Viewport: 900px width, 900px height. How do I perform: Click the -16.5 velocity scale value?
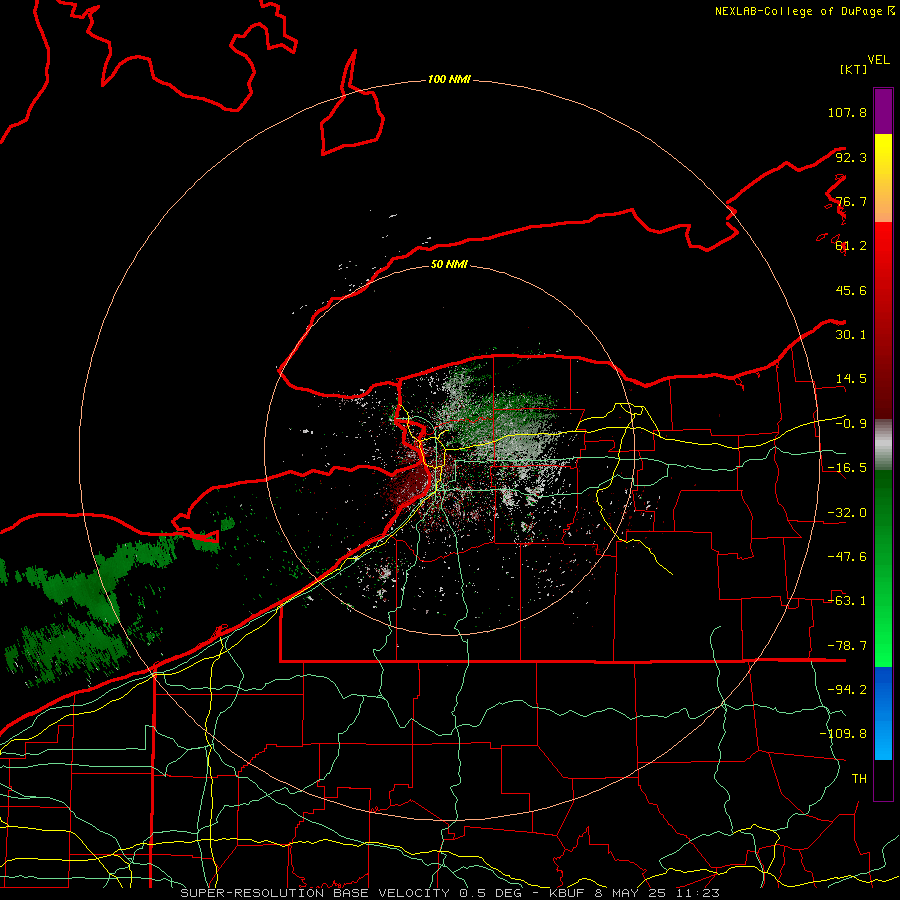click(847, 468)
